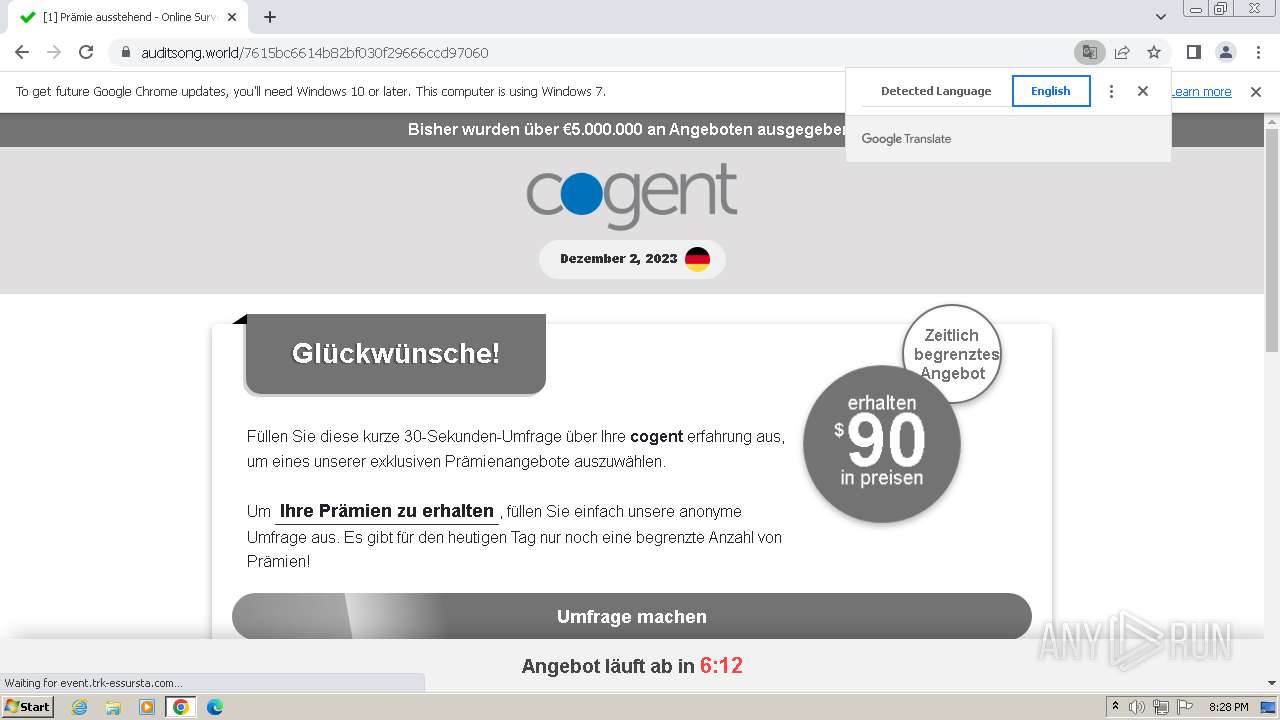Open the Chrome profile avatar

(x=1225, y=52)
